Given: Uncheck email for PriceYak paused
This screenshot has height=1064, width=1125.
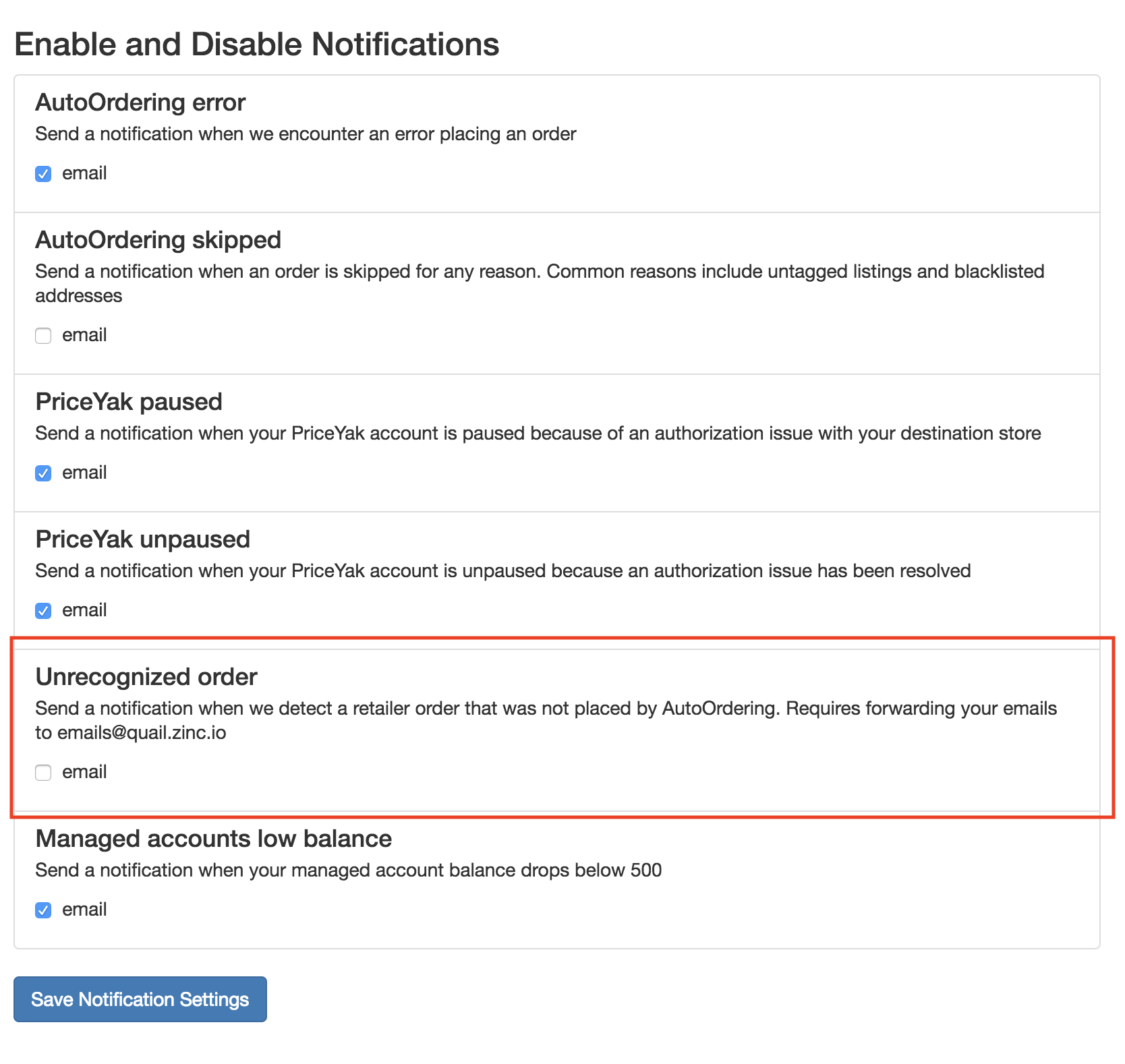Looking at the screenshot, I should click(x=43, y=473).
